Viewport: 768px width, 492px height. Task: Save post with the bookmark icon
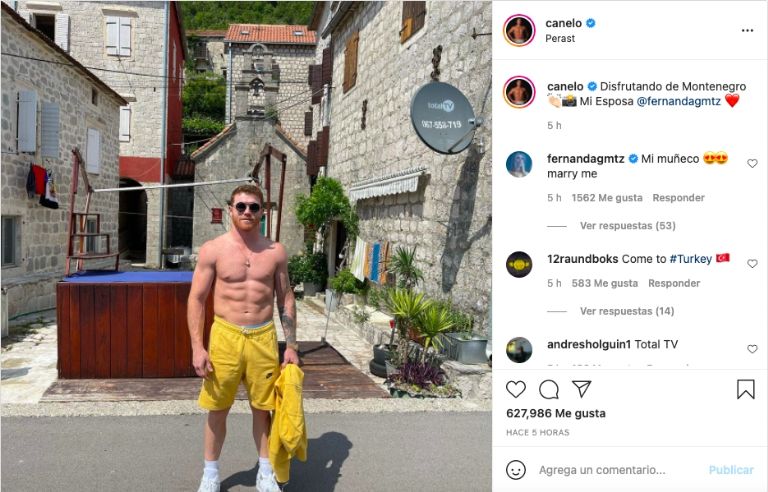tap(745, 389)
